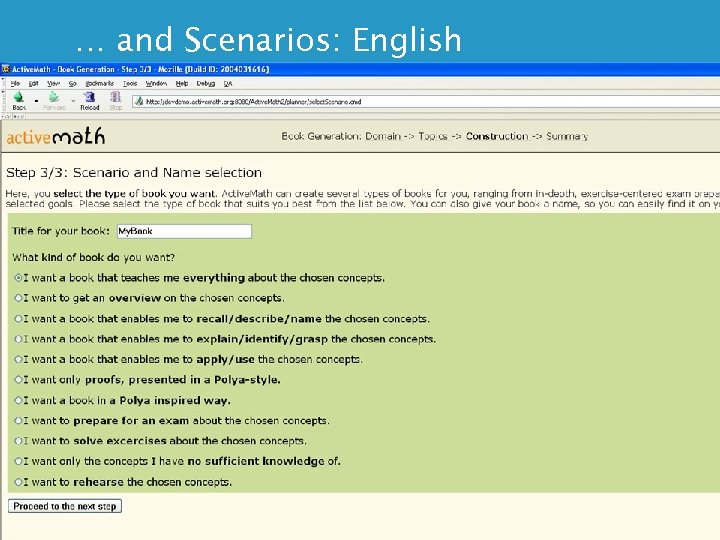Open the Forward button history dropdown arrow

pyautogui.click(x=73, y=100)
